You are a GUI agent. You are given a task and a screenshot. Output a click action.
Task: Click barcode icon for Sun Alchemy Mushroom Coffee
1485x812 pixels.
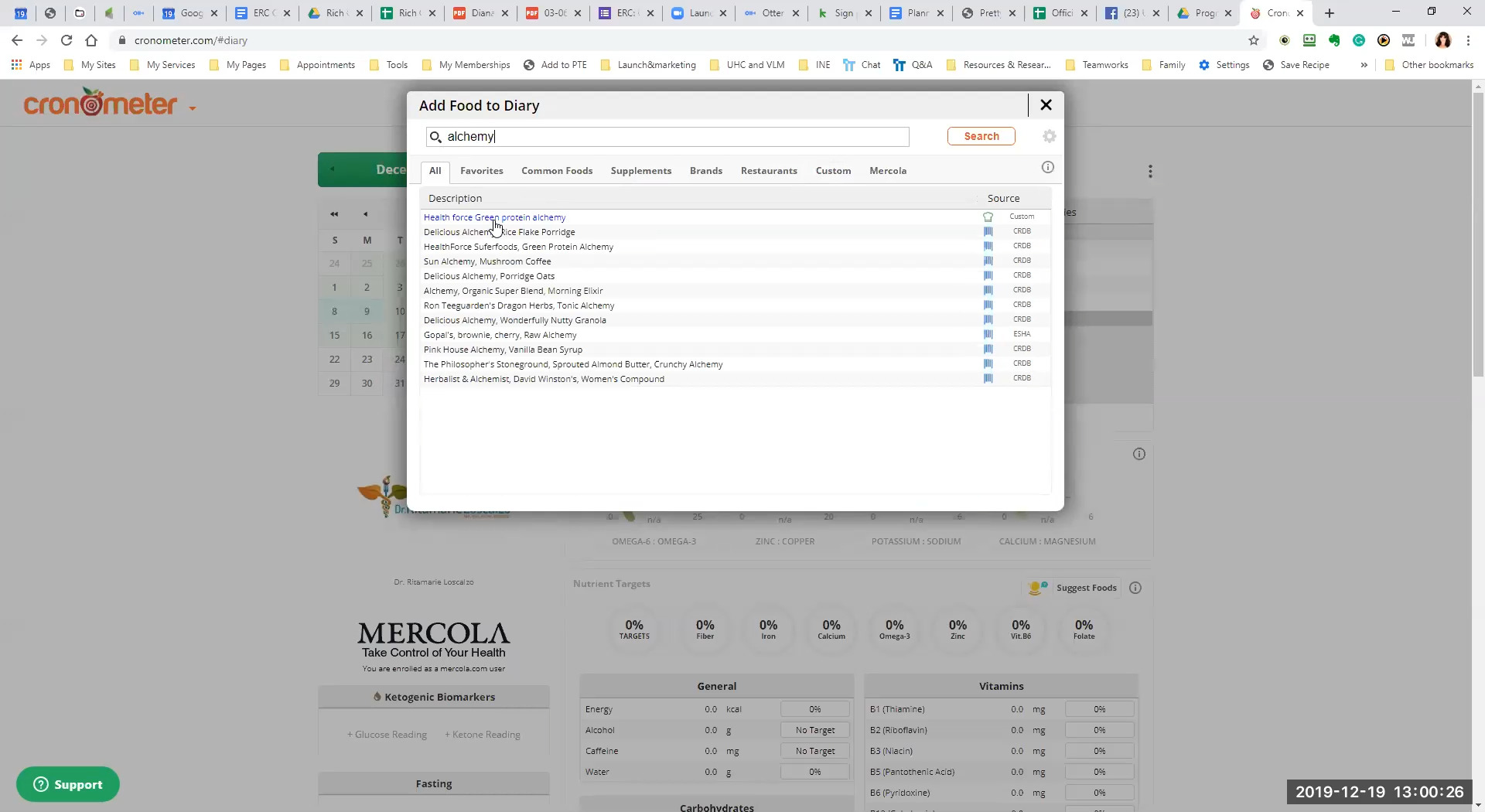point(988,261)
